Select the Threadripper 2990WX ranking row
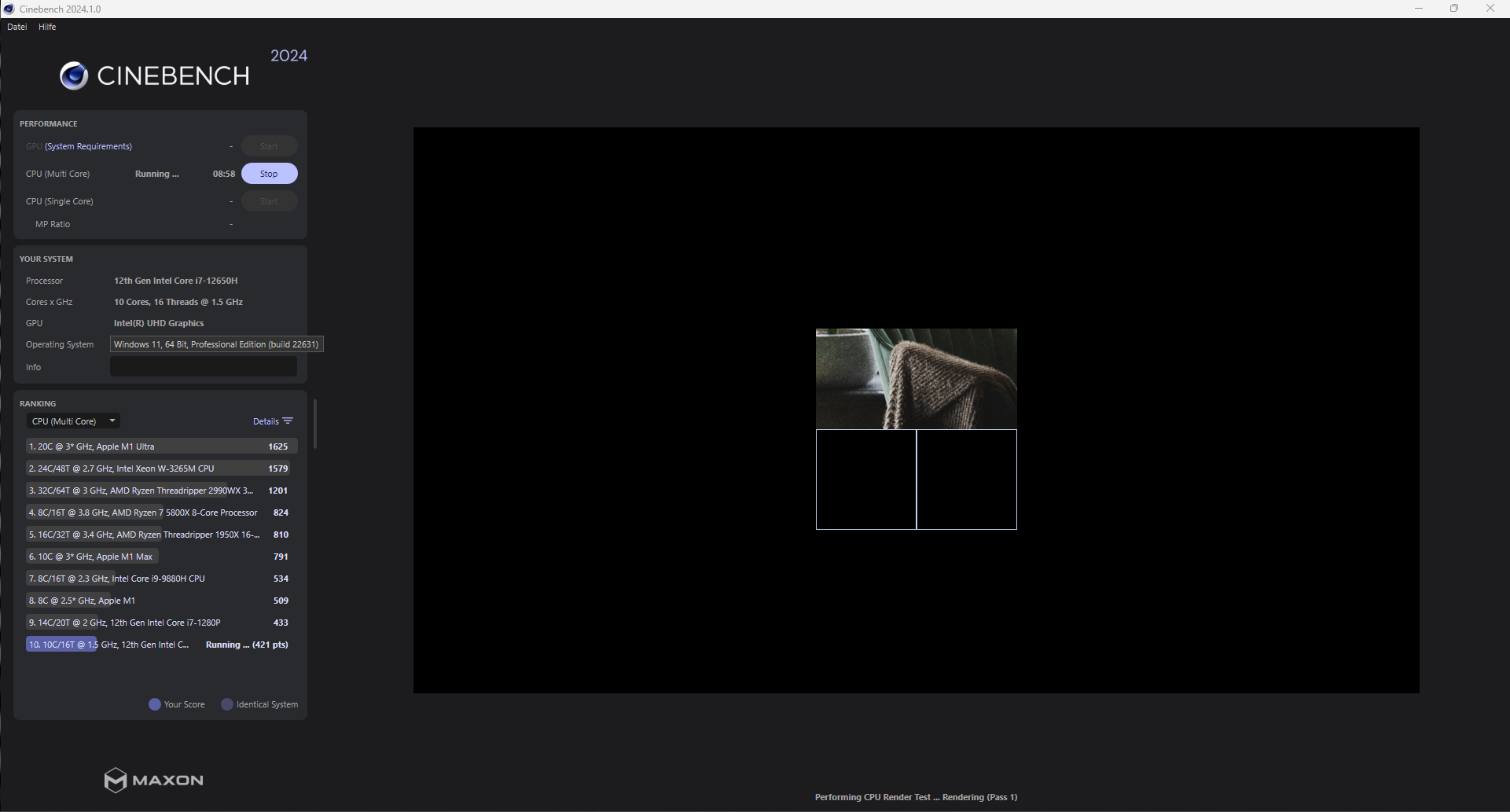 point(161,491)
